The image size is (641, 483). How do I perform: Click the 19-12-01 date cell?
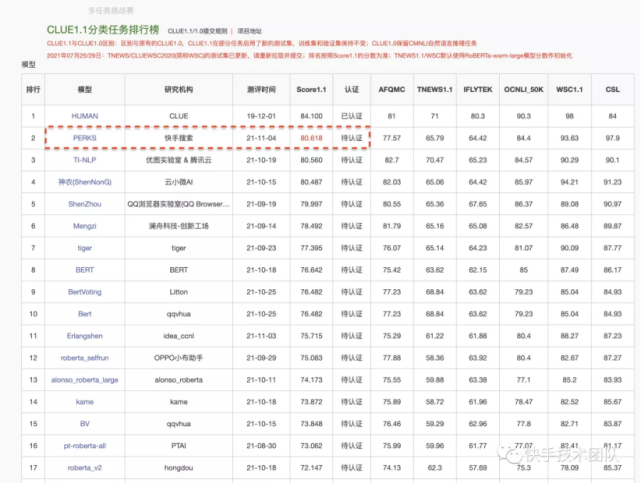[x=261, y=116]
